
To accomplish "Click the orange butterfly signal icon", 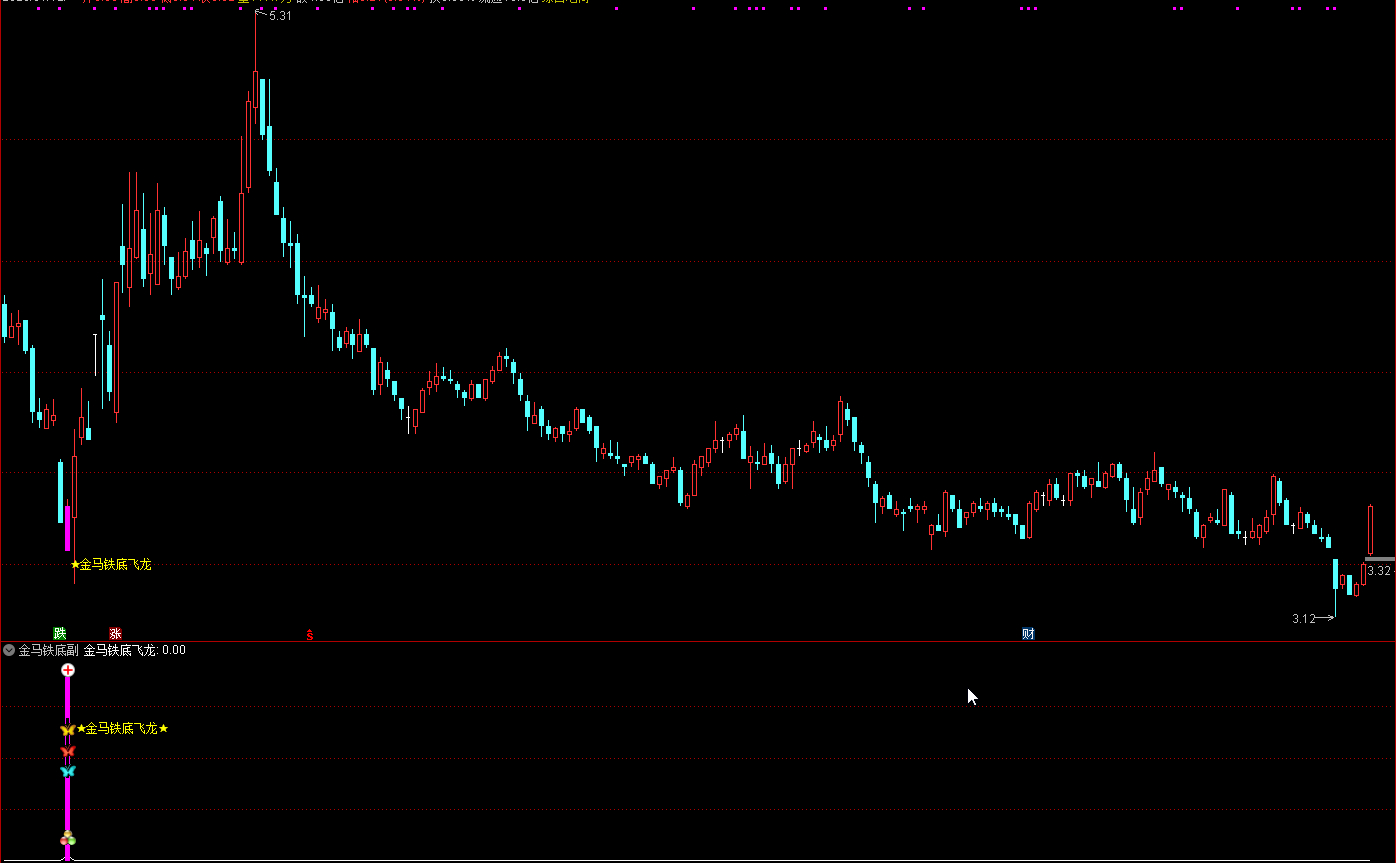I will coord(68,730).
